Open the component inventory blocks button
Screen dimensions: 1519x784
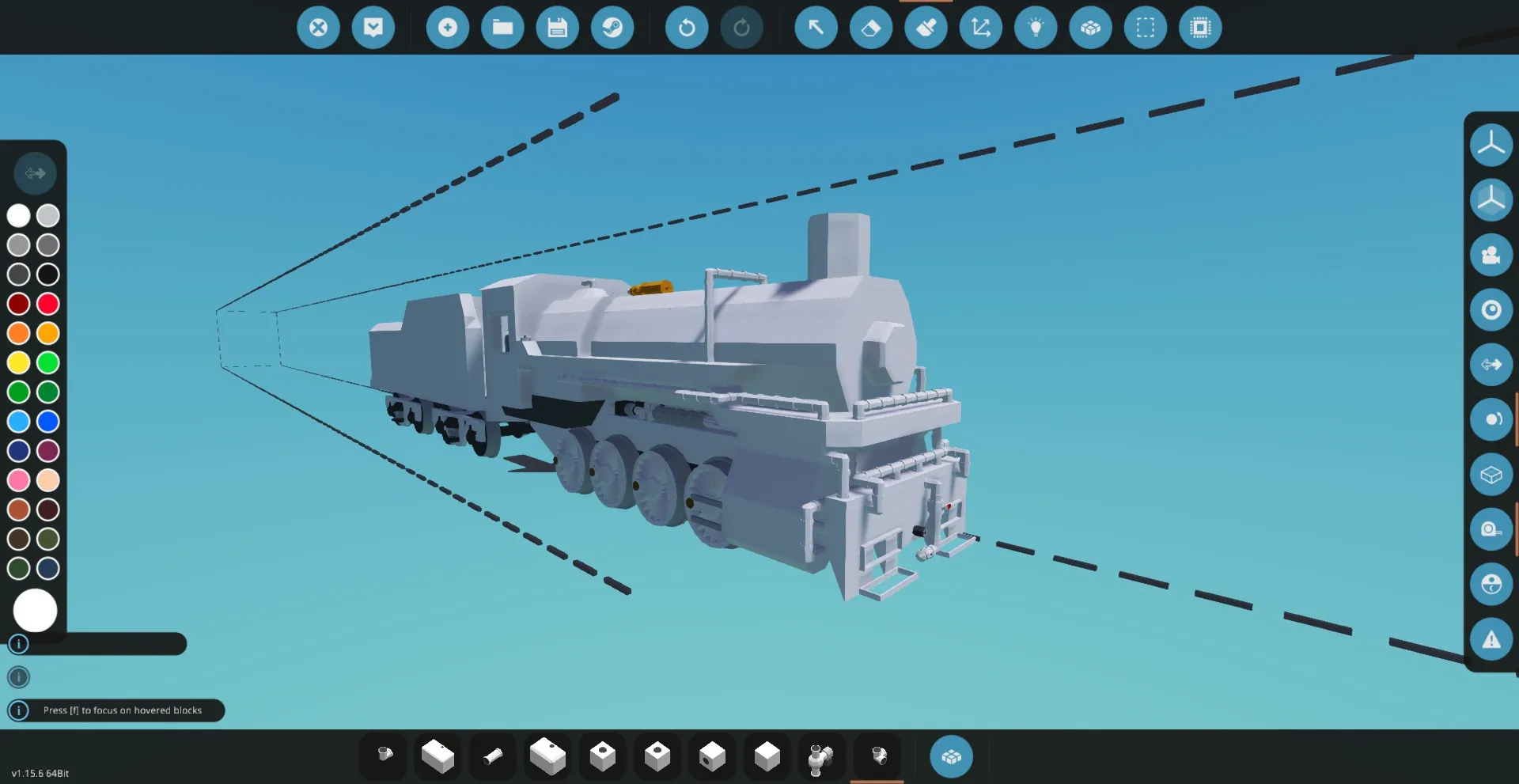951,757
